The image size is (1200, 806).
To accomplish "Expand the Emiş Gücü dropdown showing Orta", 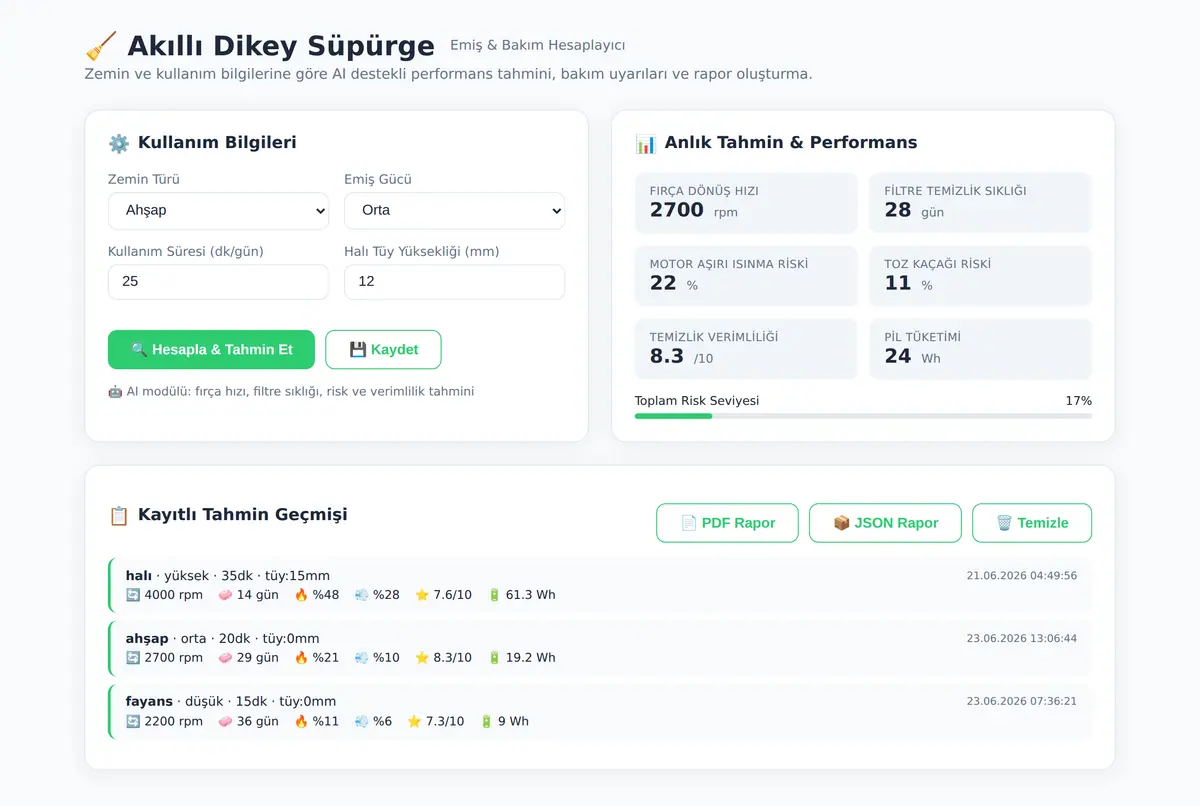I will [454, 211].
